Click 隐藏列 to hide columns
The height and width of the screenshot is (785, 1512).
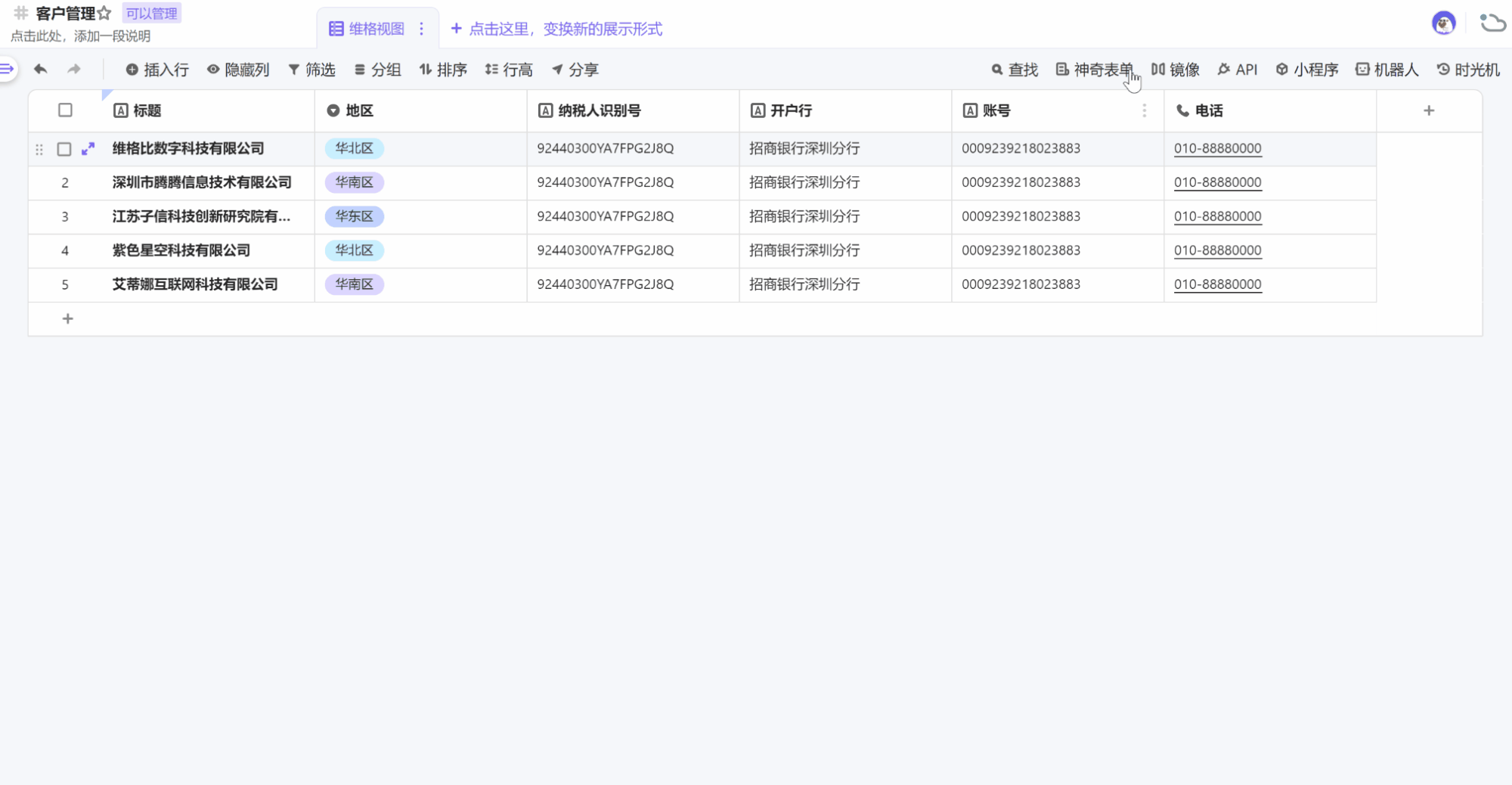coord(238,70)
